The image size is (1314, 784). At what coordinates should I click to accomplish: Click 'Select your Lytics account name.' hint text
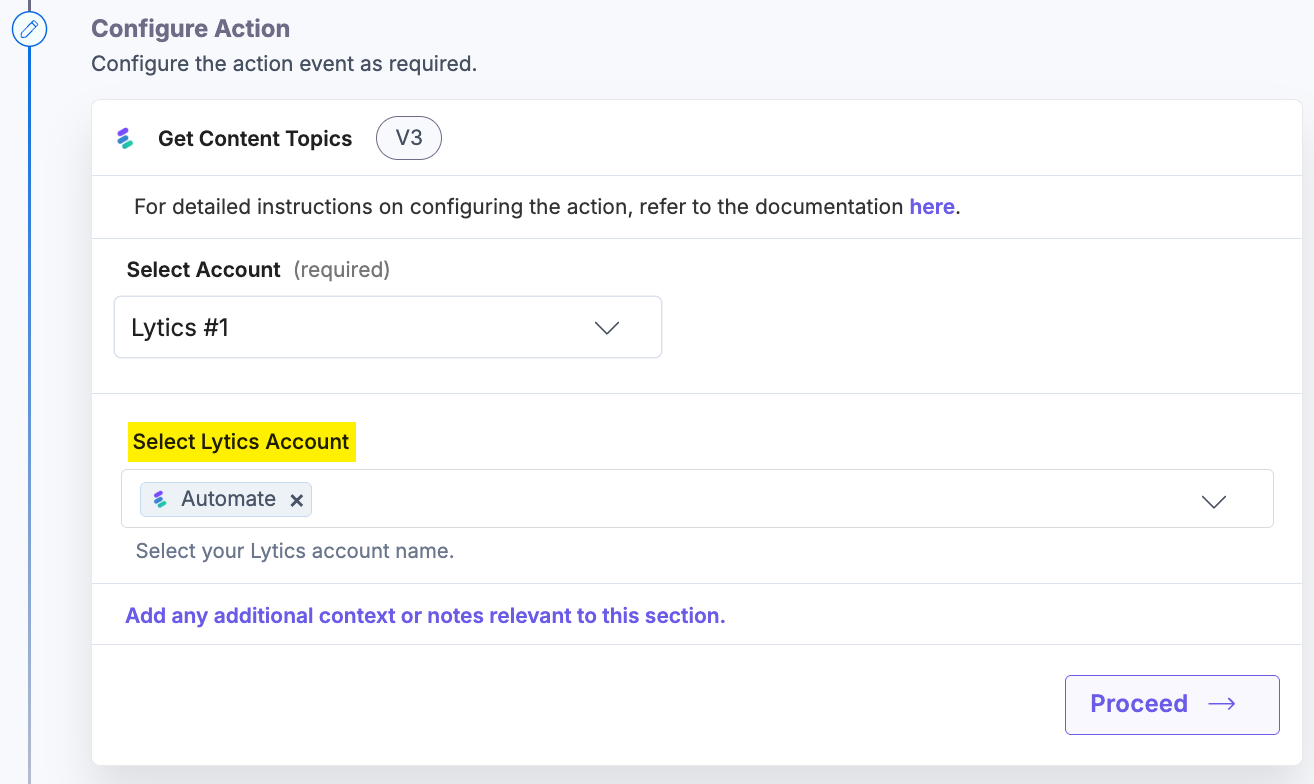(x=295, y=551)
